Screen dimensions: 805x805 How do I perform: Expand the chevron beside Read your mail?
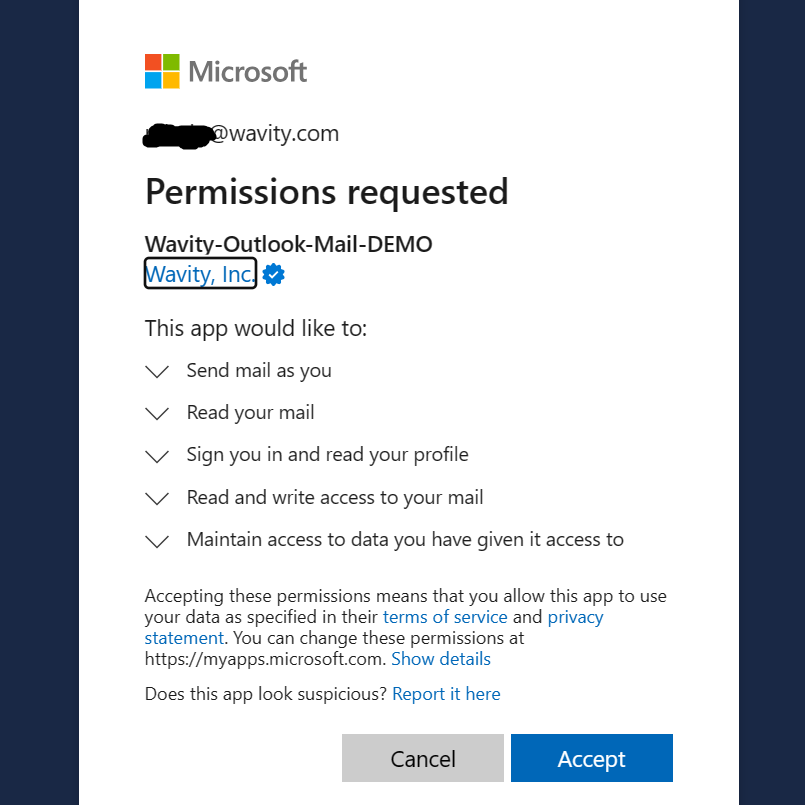[x=157, y=414]
